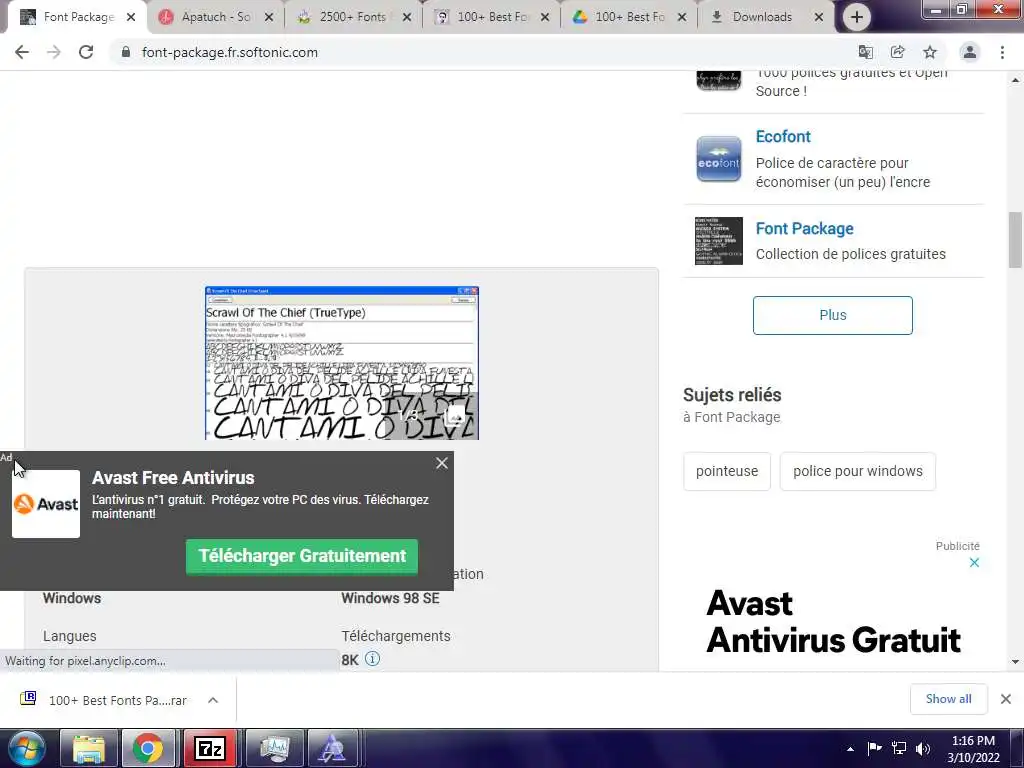Click the network tray icon
Screen dimensions: 1024x768
point(899,748)
